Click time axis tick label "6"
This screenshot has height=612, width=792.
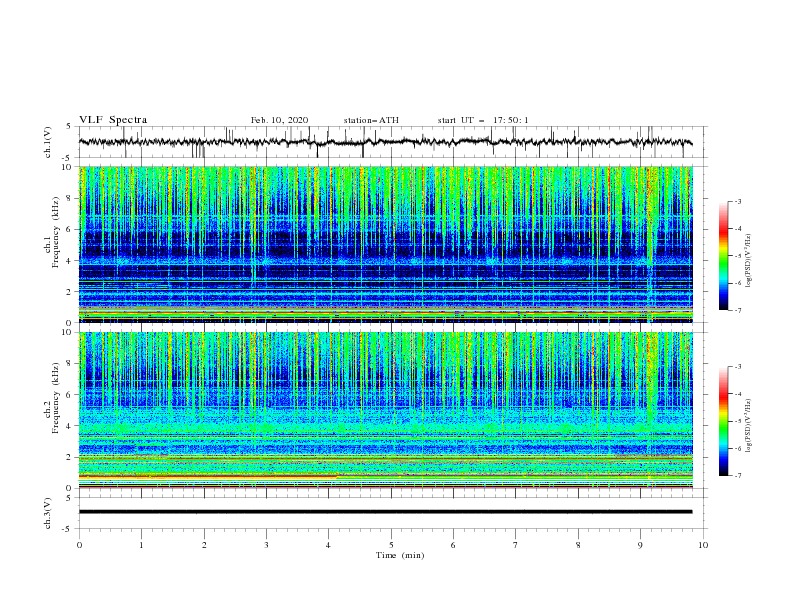(x=454, y=545)
